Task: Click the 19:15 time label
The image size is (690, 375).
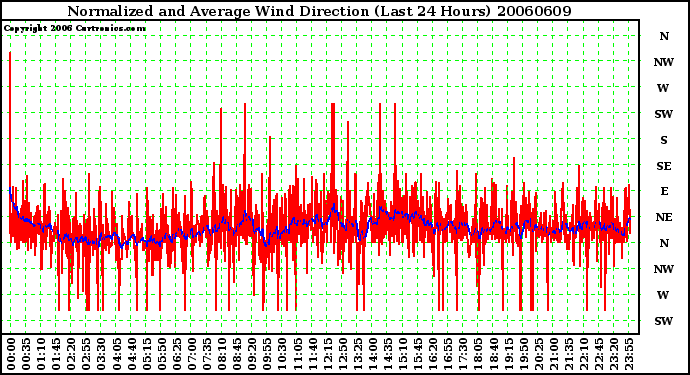Action: tap(508, 354)
